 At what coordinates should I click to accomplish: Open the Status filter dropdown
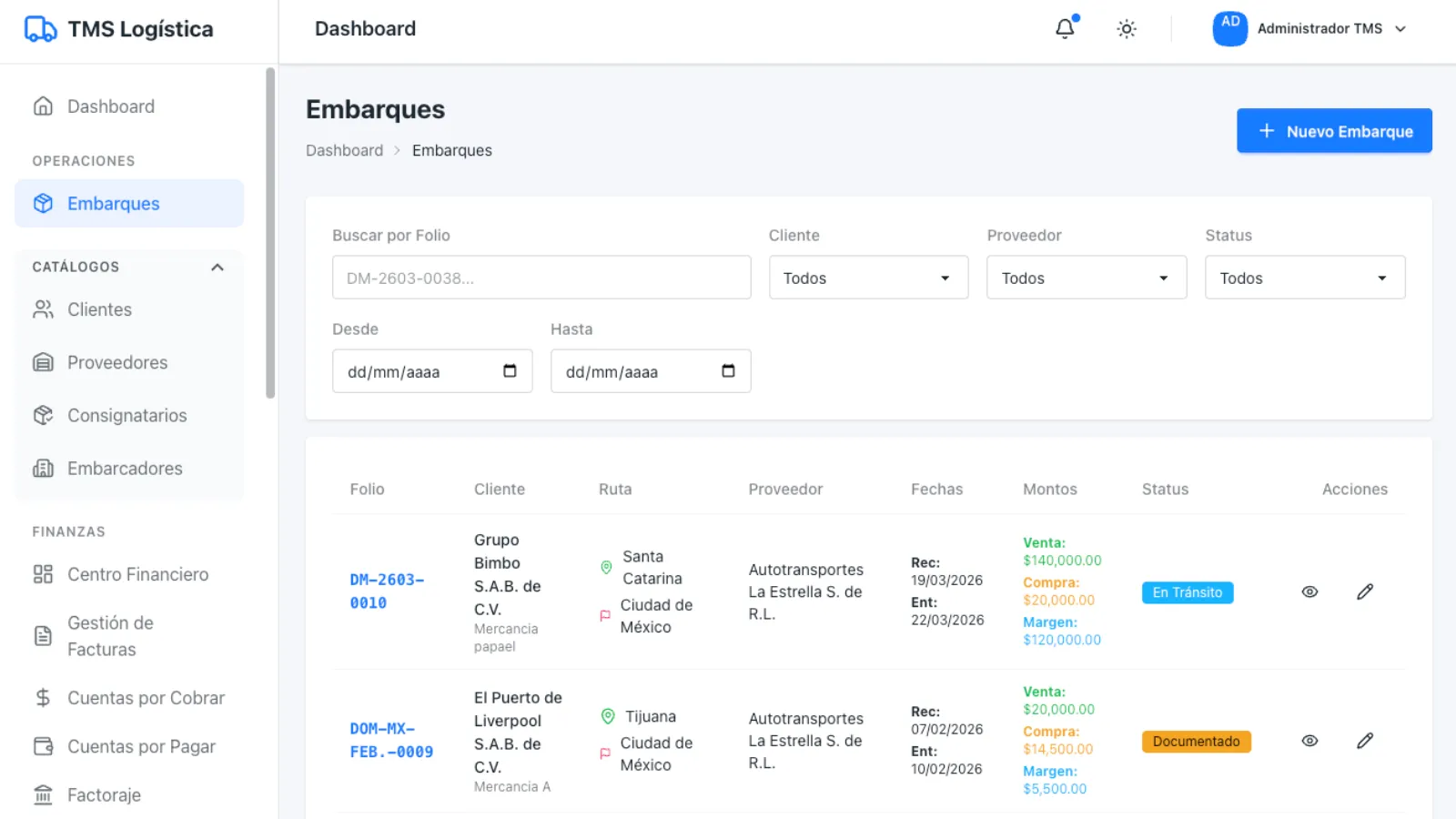click(x=1305, y=278)
